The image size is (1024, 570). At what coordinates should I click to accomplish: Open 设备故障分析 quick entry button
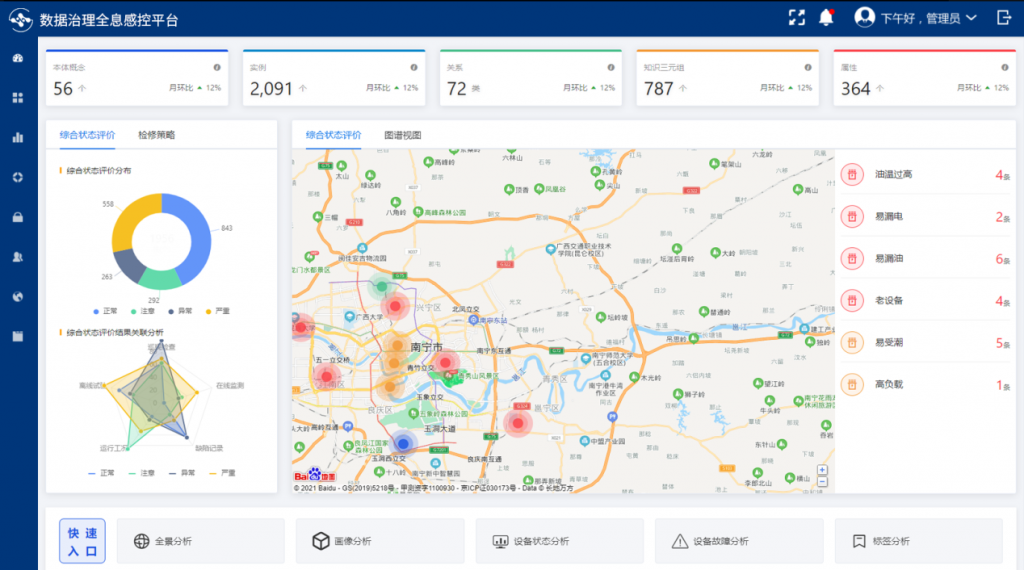coord(739,541)
